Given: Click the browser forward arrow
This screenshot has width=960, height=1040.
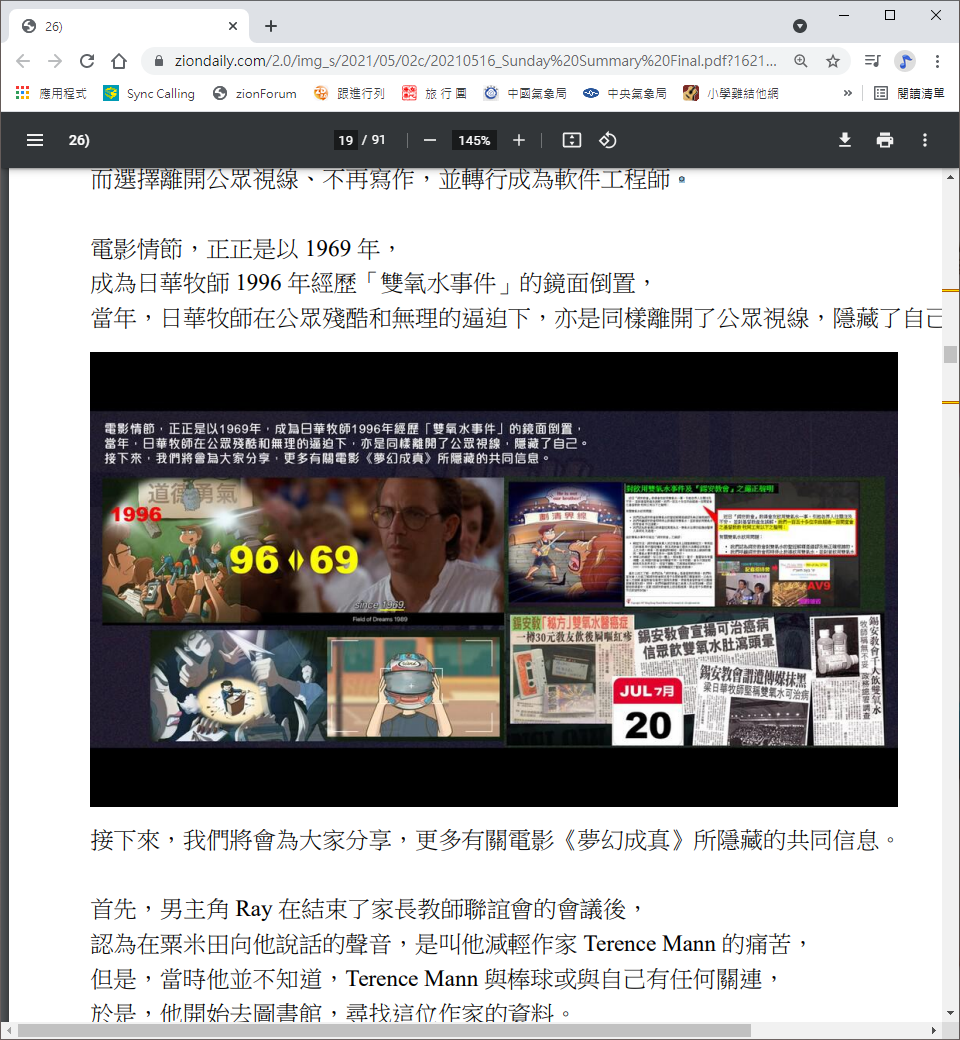Looking at the screenshot, I should tap(55, 61).
